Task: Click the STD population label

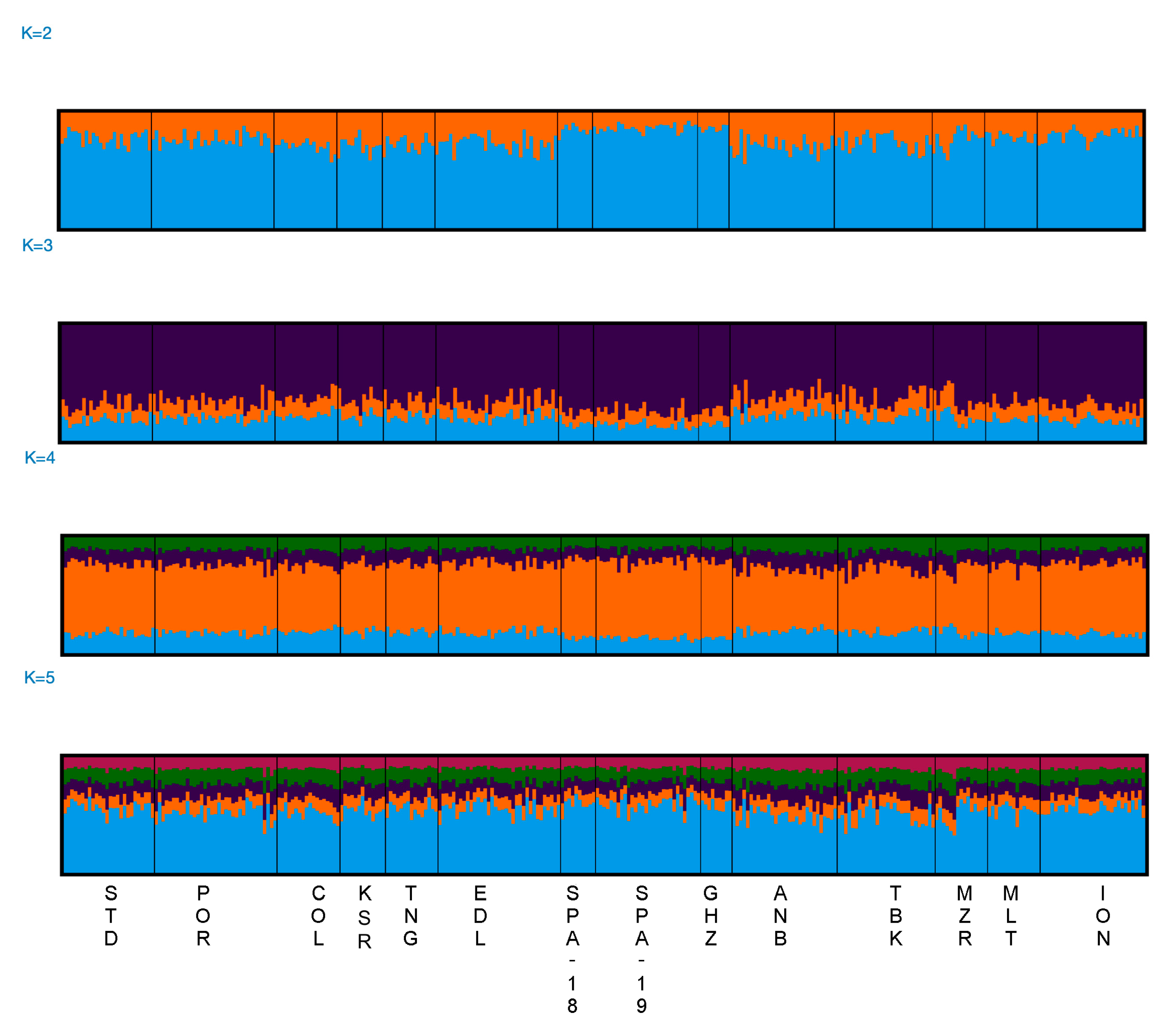Action: 111,916
